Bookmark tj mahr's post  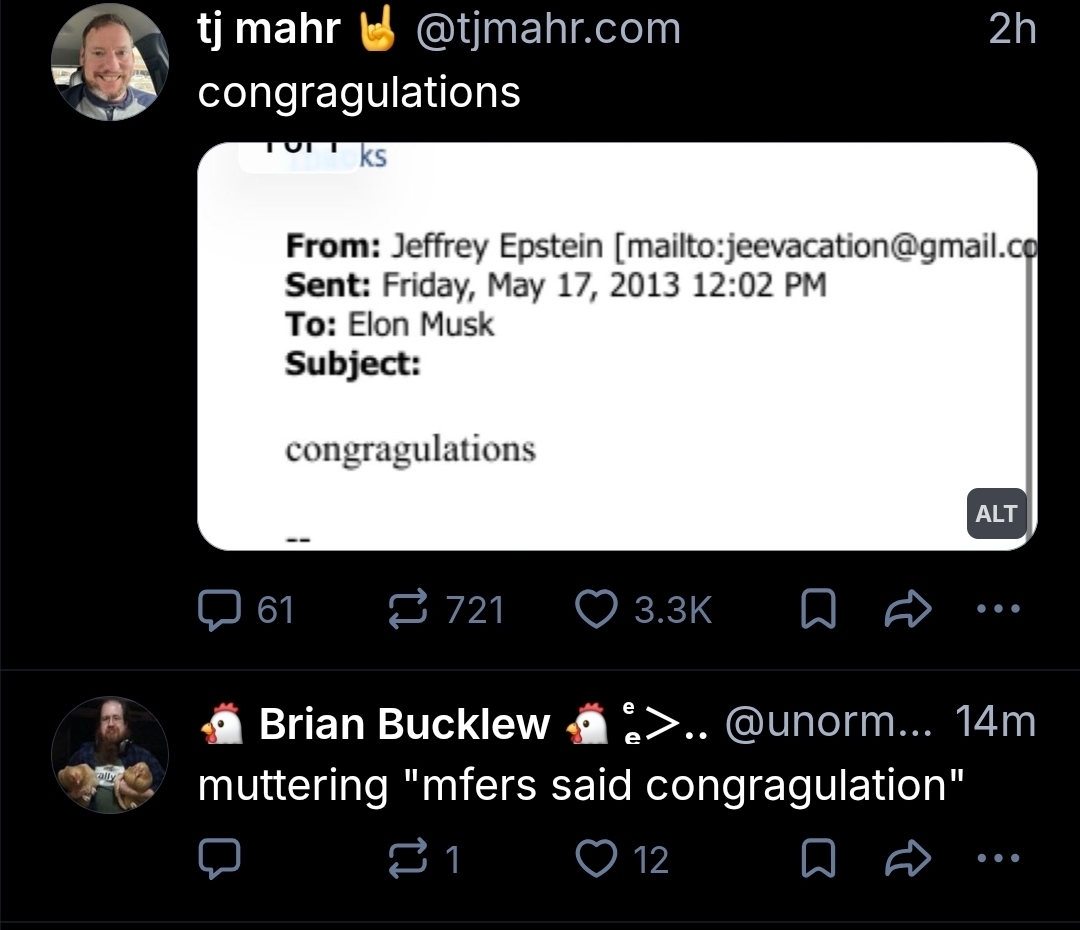click(817, 609)
